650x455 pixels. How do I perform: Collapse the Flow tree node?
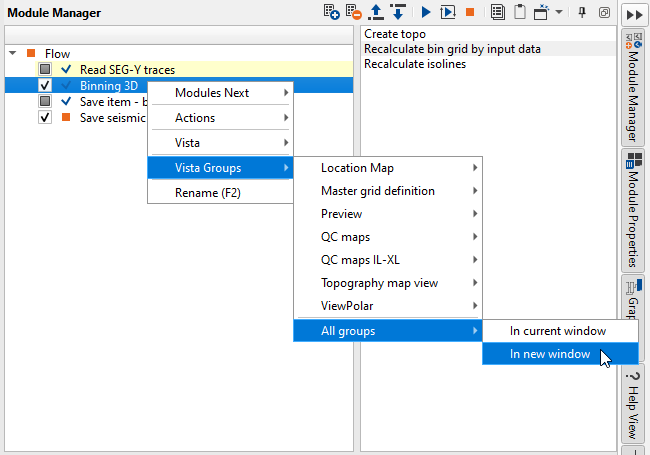coord(12,53)
